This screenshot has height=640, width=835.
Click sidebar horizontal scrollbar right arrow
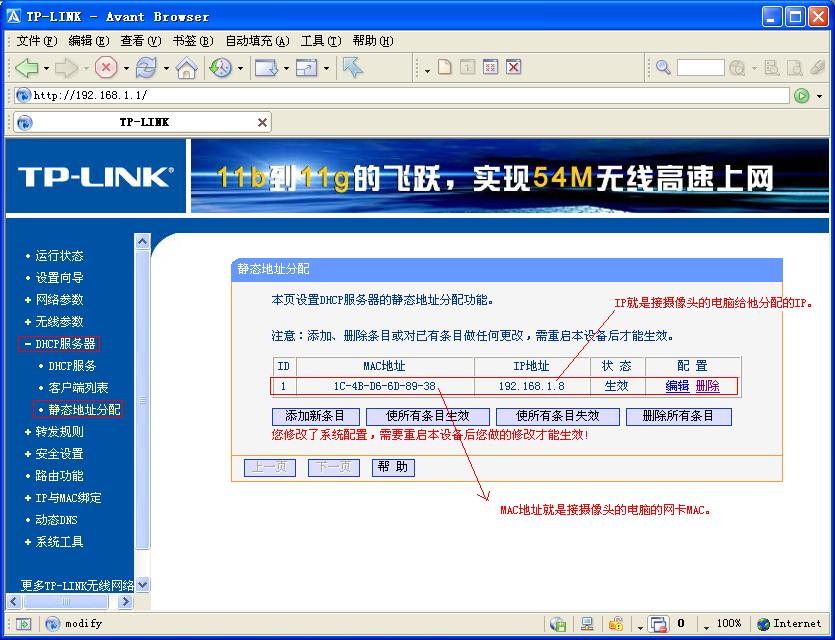pyautogui.click(x=125, y=602)
